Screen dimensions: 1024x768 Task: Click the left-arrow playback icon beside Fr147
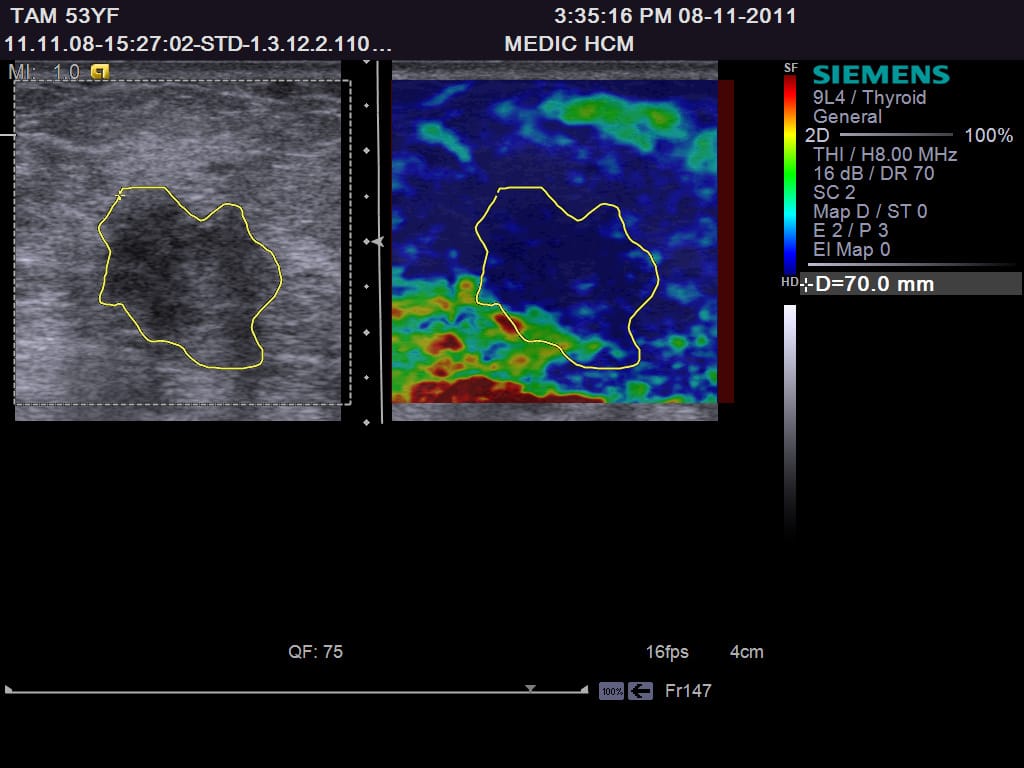(x=640, y=691)
